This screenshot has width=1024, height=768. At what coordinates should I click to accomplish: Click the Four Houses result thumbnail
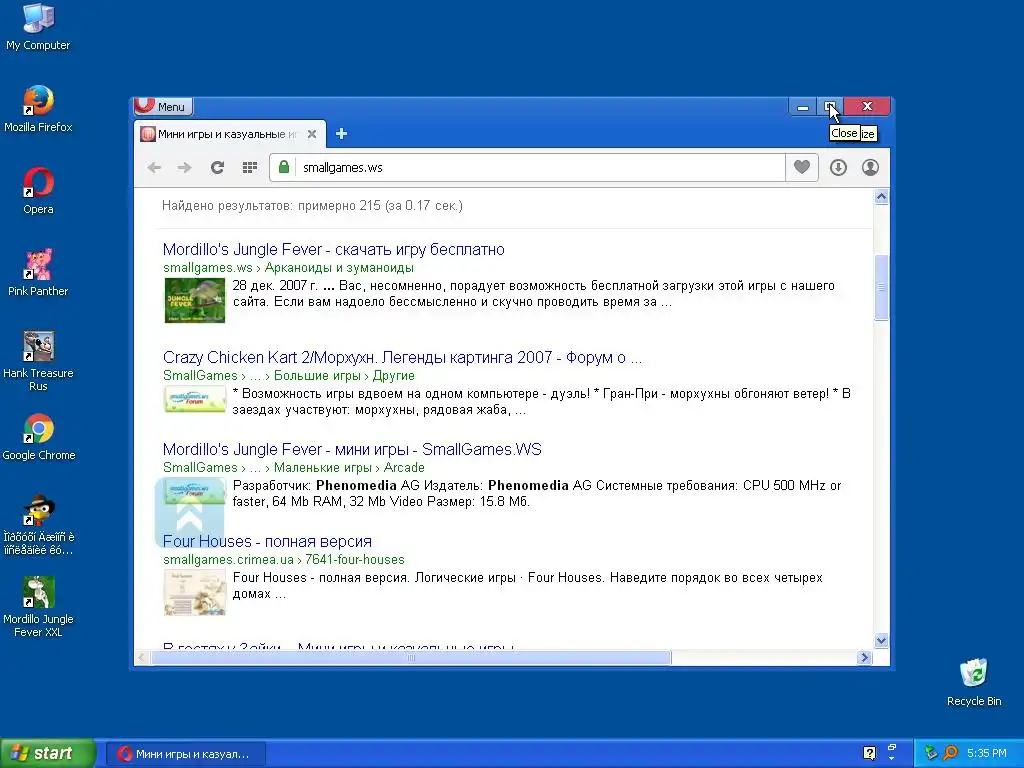pos(195,592)
